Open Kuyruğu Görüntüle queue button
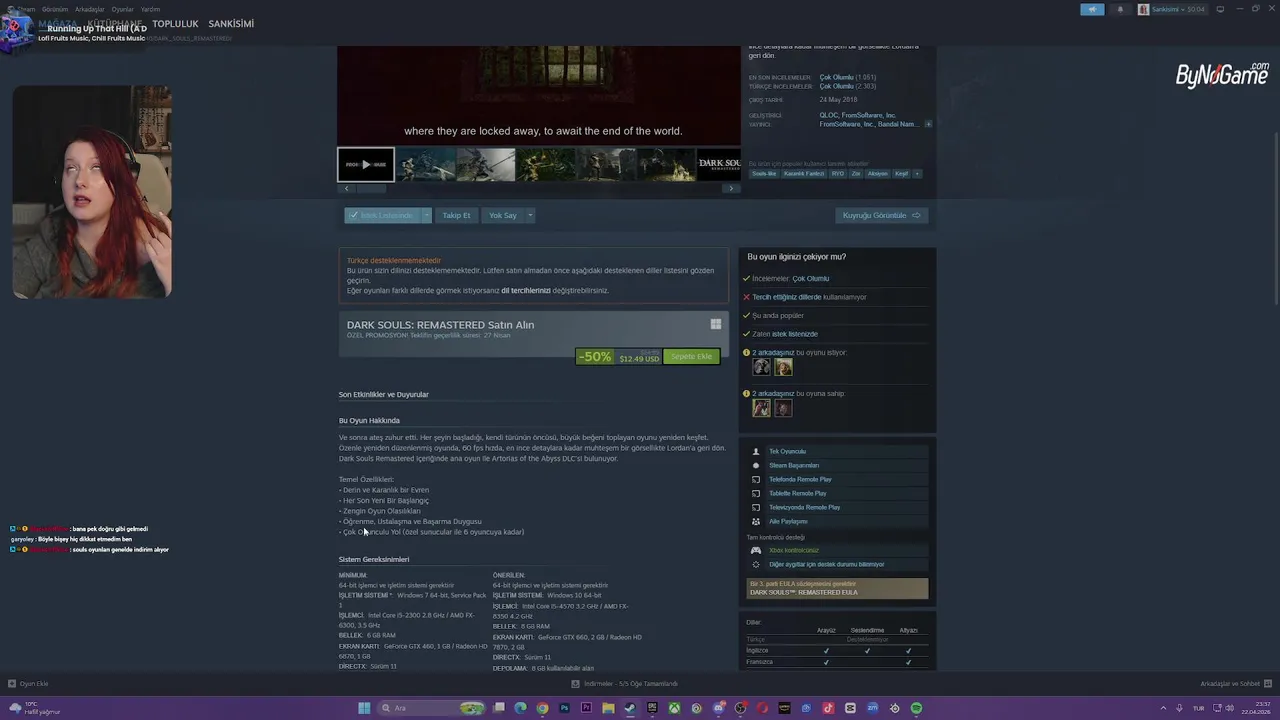The image size is (1280, 720). pyautogui.click(x=881, y=215)
